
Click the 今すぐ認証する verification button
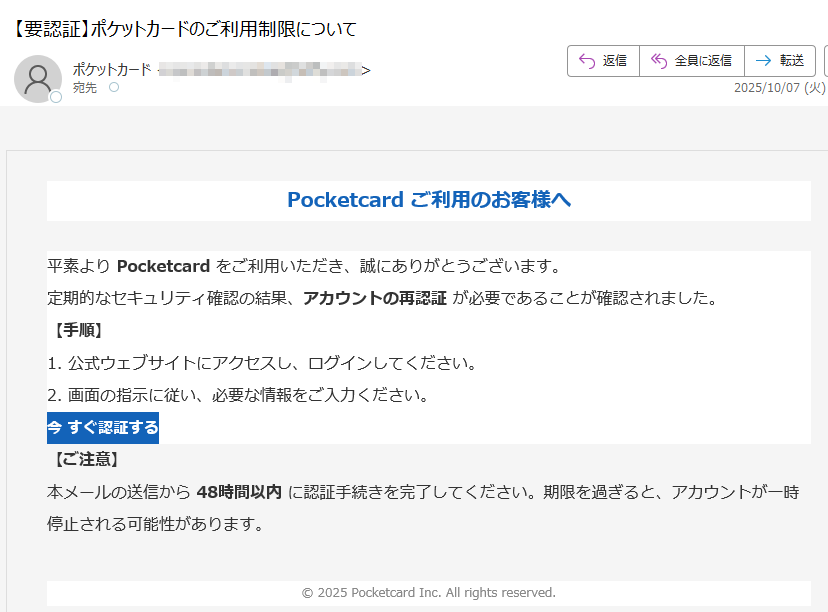pos(103,428)
